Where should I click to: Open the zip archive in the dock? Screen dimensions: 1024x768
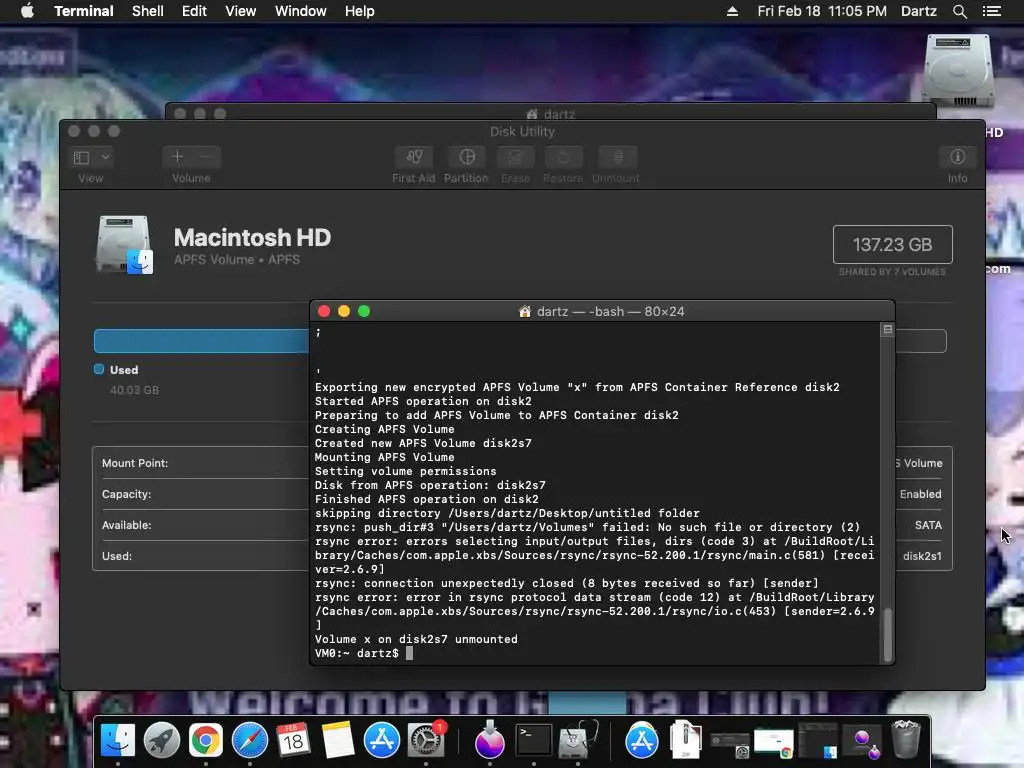tap(685, 739)
